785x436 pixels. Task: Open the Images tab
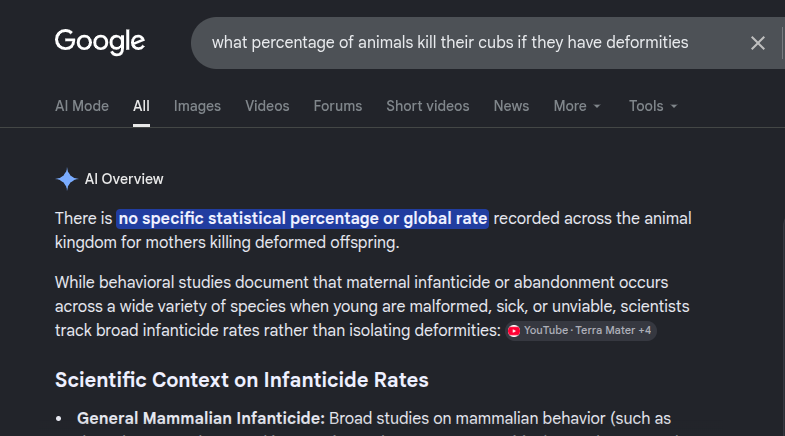point(197,106)
